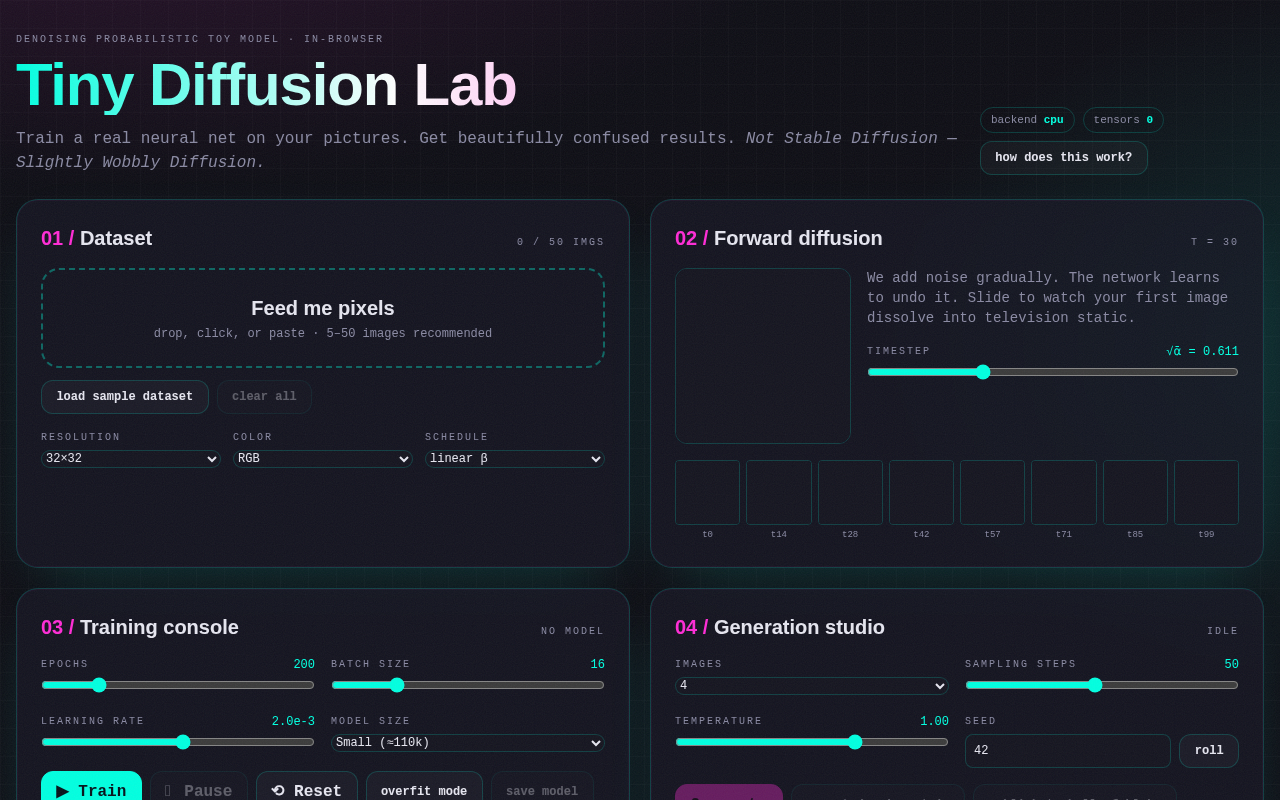Click the Batch Size slider
Viewport: 1280px width, 800px height.
click(x=468, y=685)
